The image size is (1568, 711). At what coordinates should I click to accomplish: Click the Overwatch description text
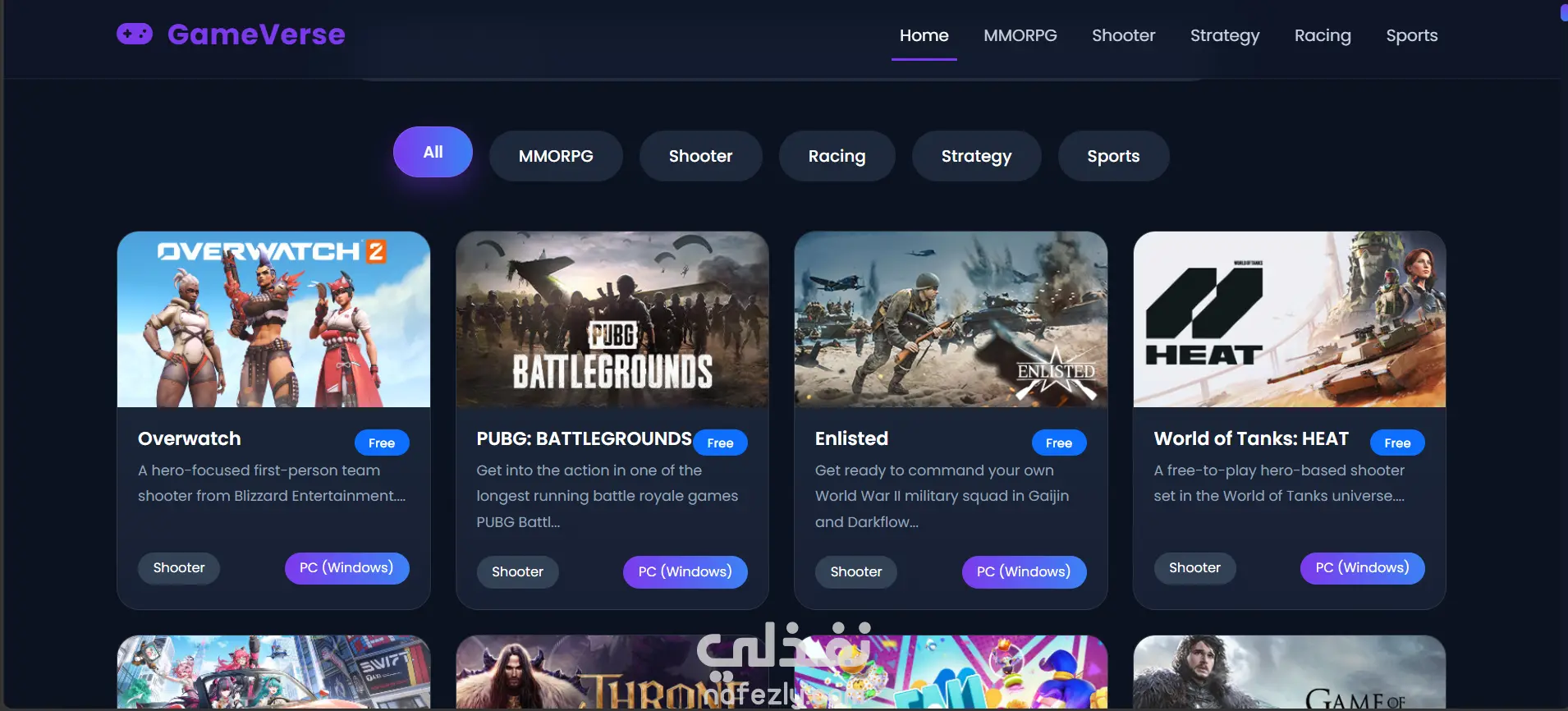pyautogui.click(x=272, y=483)
